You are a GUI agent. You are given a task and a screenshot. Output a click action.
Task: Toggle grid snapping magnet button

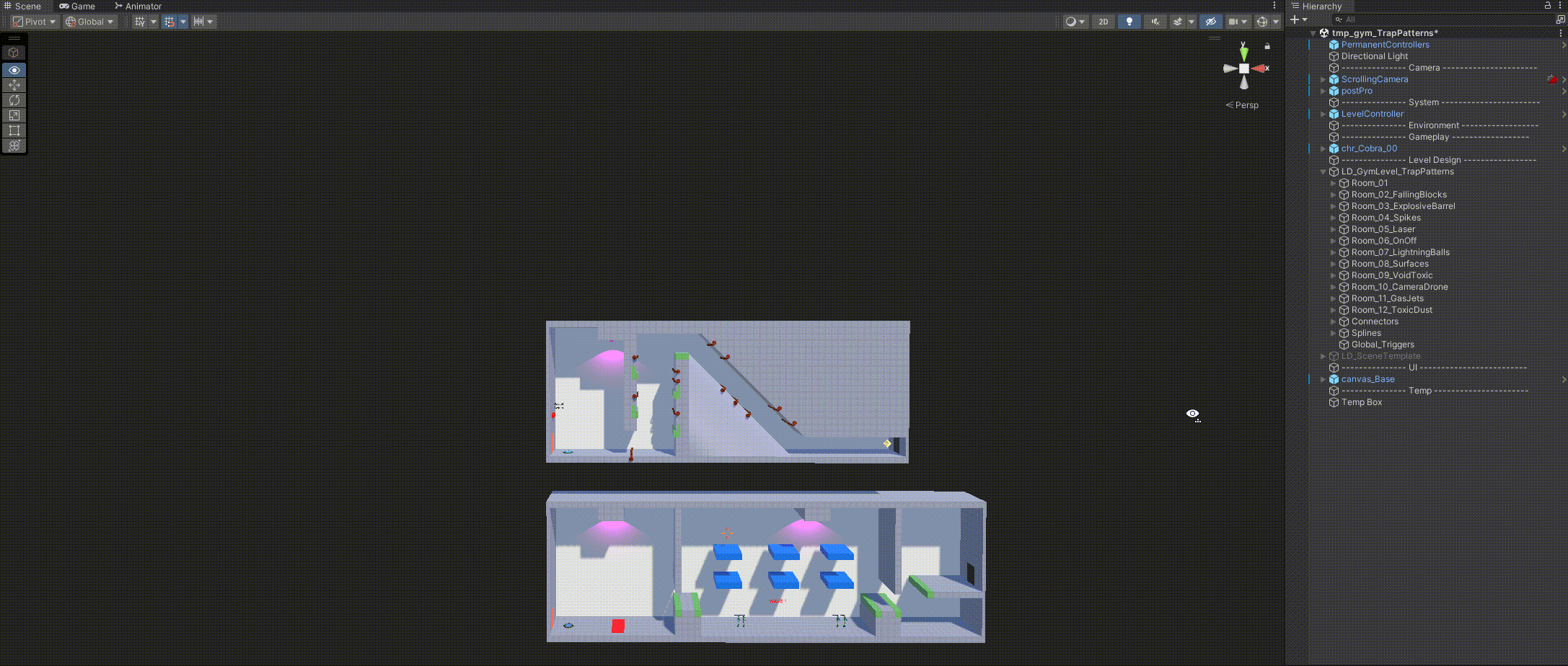tap(169, 22)
